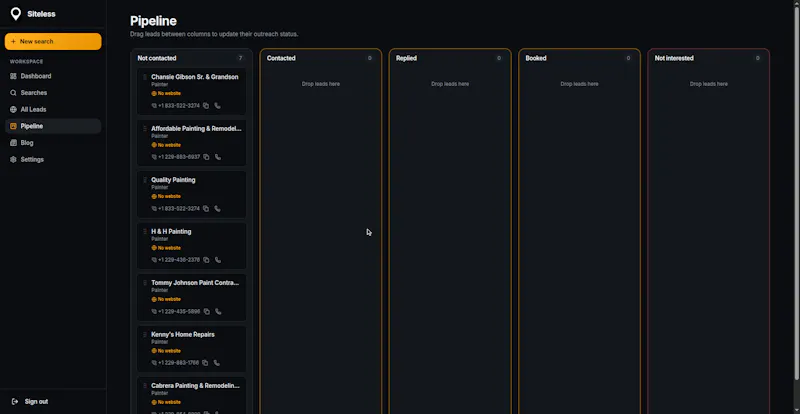Screen dimensions: 800x414
Task: Sign out of Siteless
Action: (x=30, y=402)
